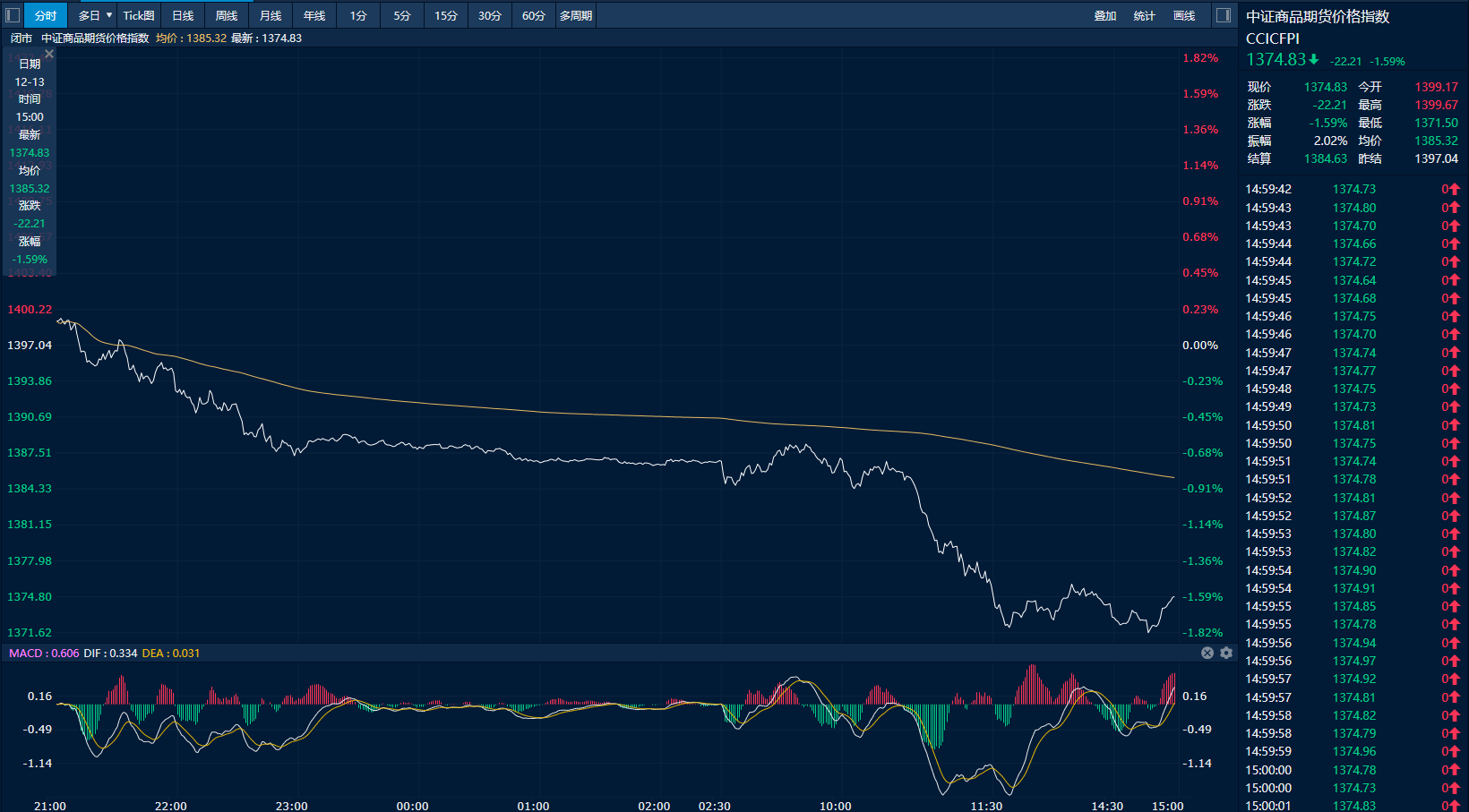Switch to the 周线 weekly chart
Viewport: 1469px width, 812px height.
227,15
